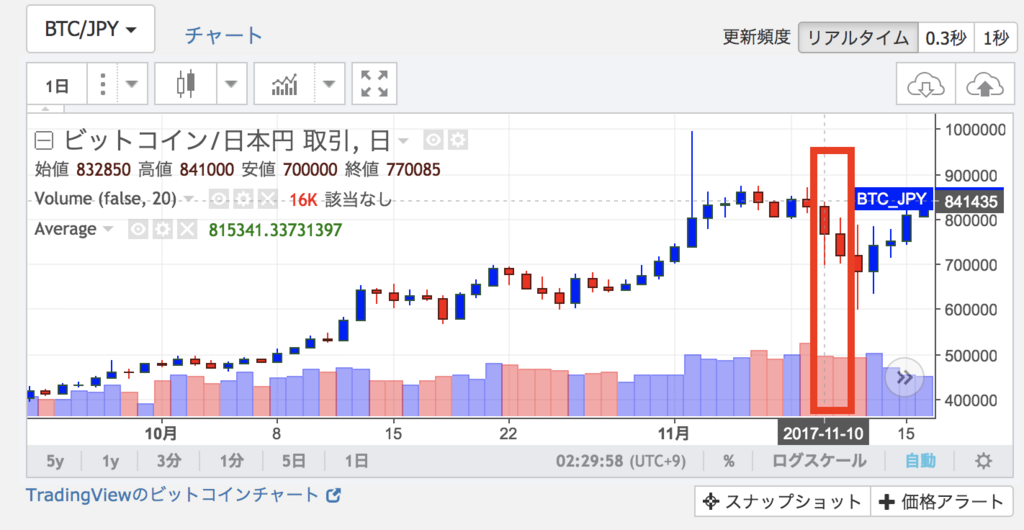This screenshot has width=1024, height=530.
Task: Toggle visibility of main series
Action: click(434, 140)
